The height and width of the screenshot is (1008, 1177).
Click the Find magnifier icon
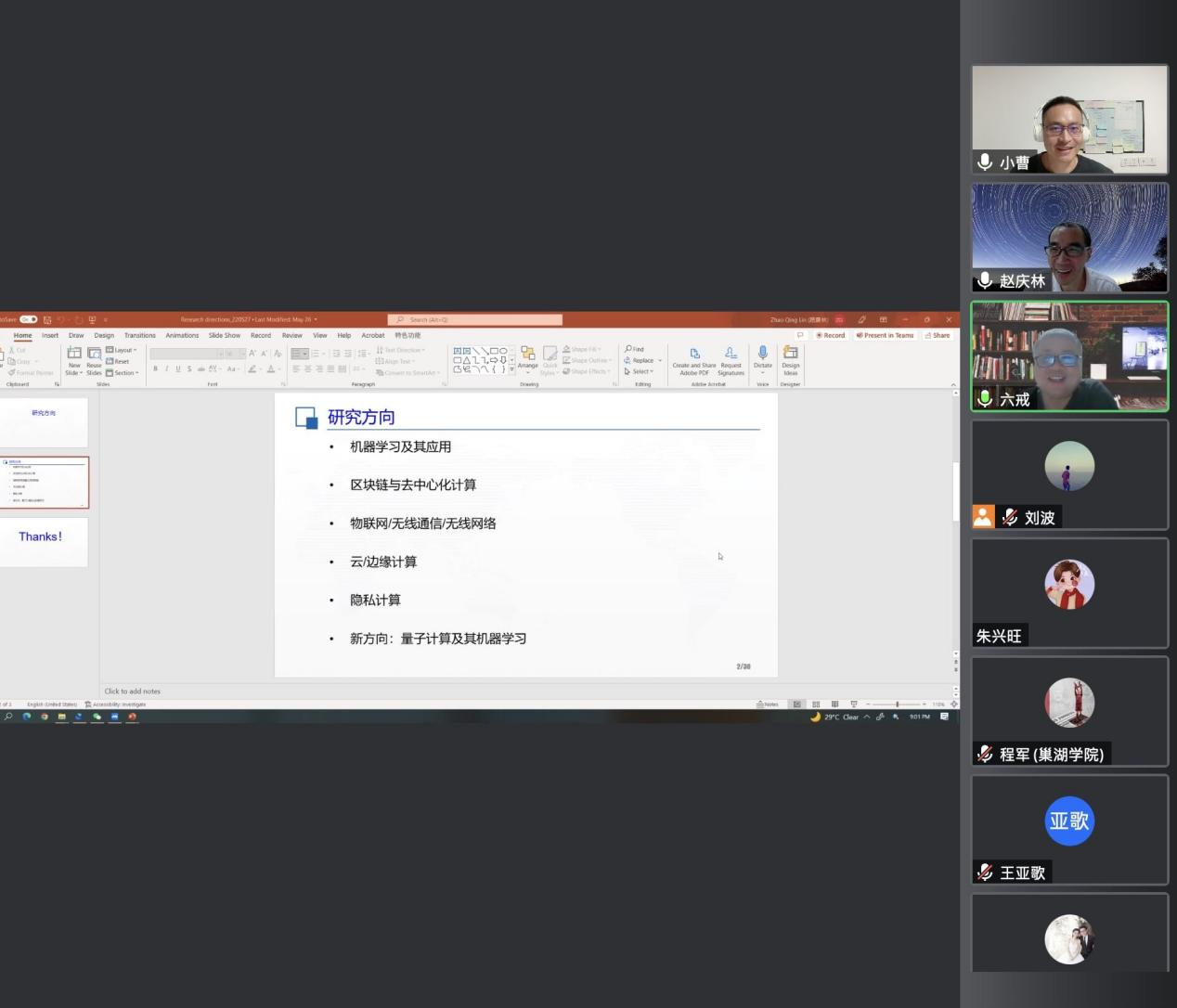click(628, 350)
